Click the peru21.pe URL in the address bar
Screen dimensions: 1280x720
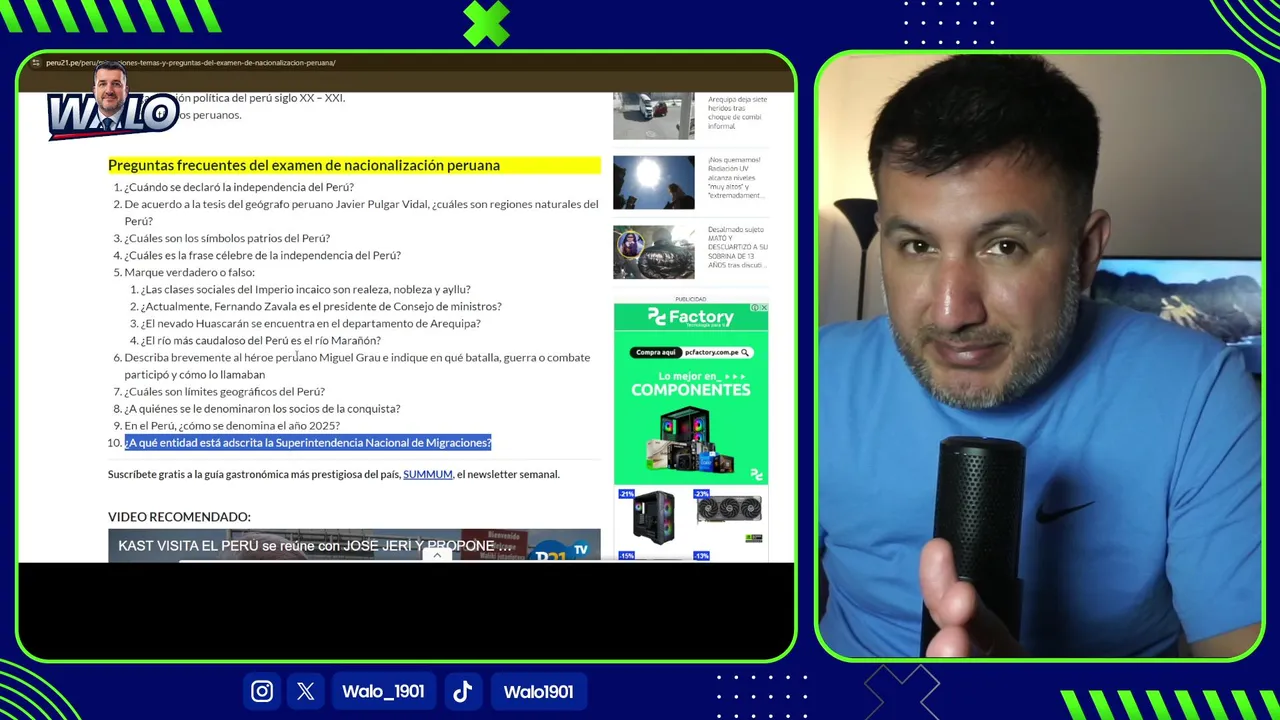coord(190,63)
